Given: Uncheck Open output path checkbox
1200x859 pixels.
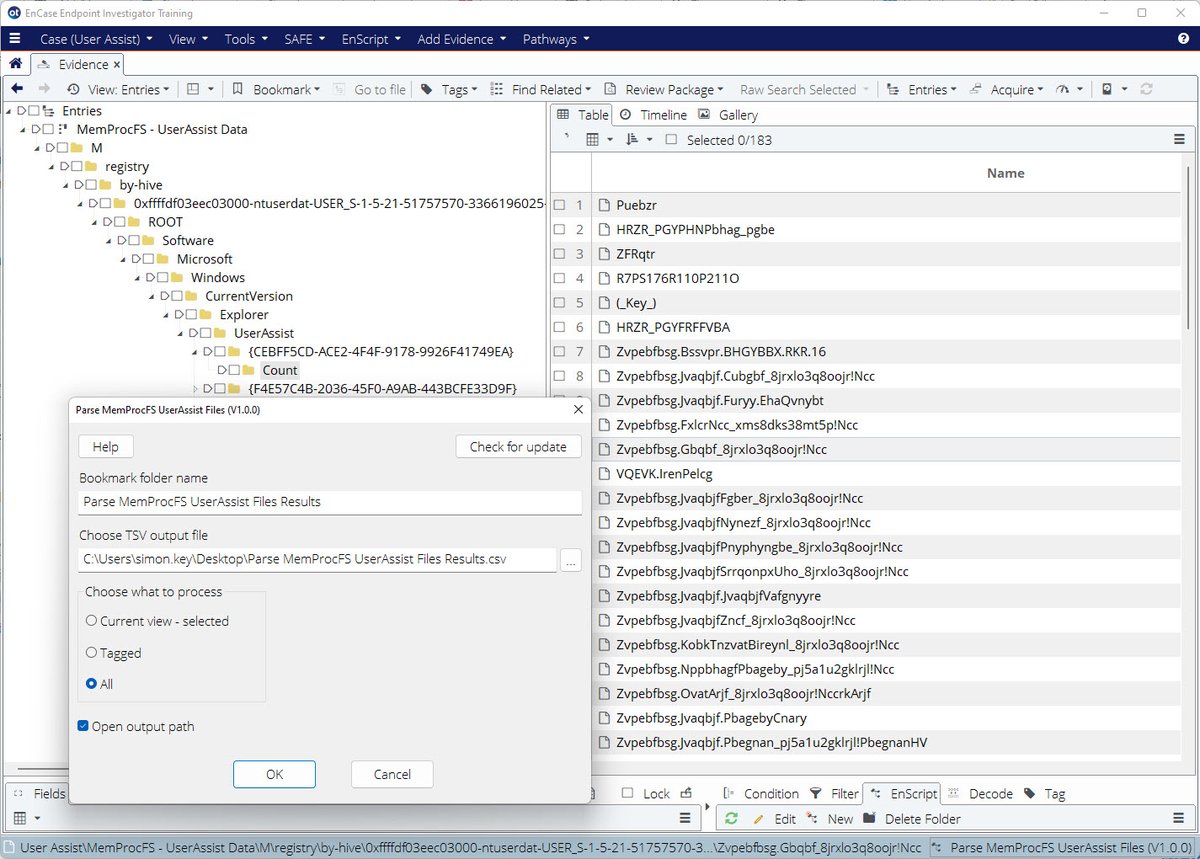Looking at the screenshot, I should pyautogui.click(x=83, y=726).
